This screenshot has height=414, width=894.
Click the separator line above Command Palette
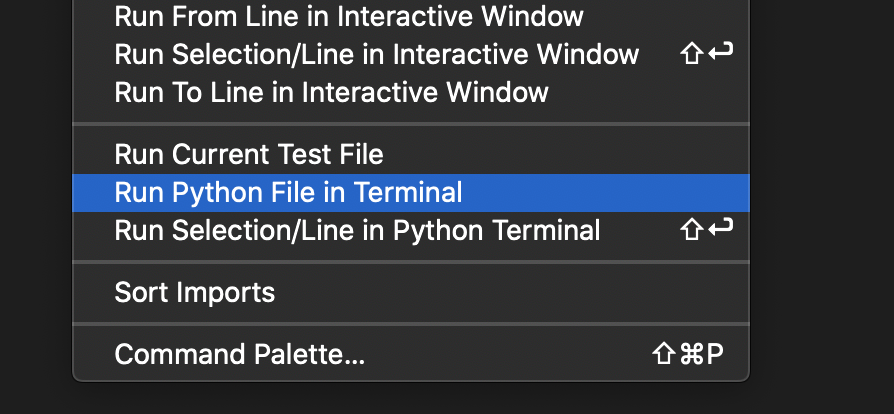[x=411, y=323]
